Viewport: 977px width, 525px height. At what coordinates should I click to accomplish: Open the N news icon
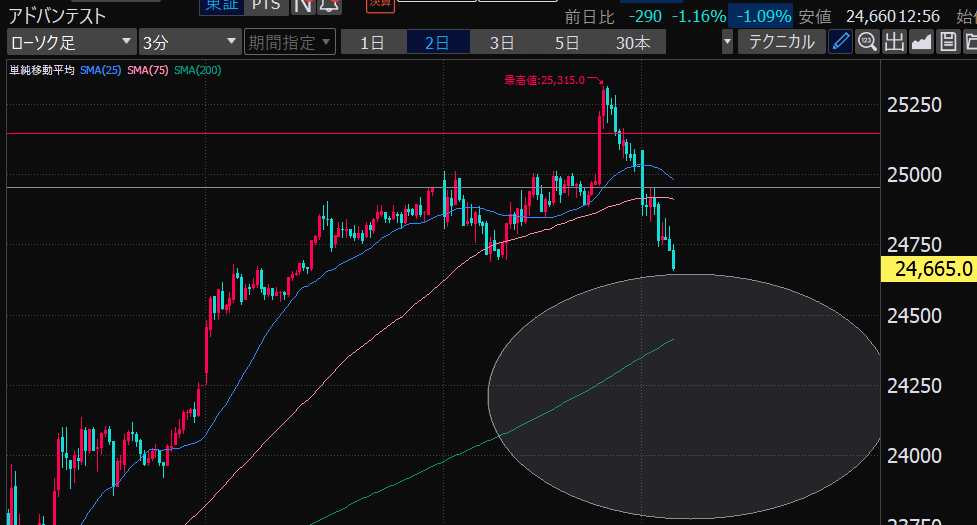(x=303, y=5)
